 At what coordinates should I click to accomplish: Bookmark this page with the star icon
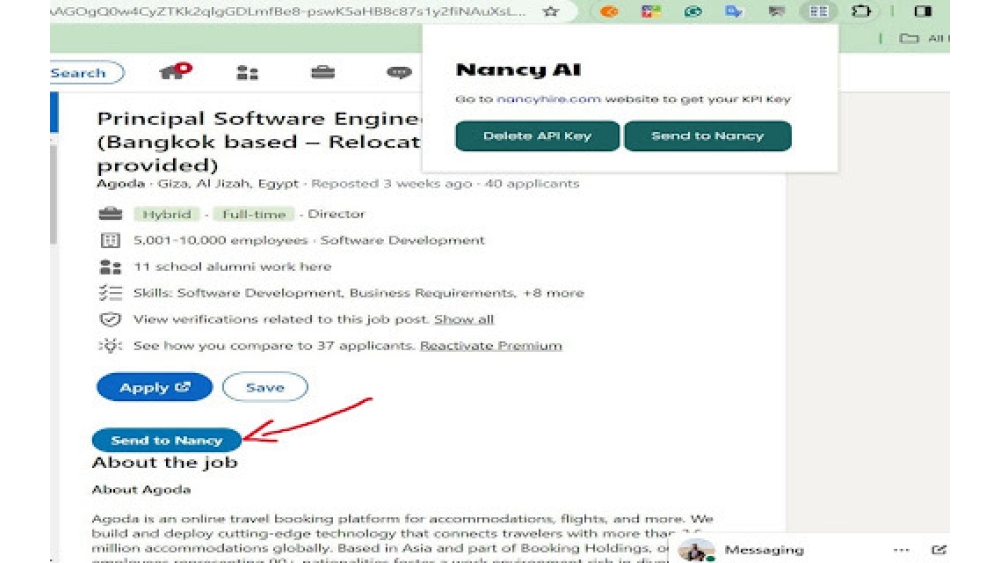pos(550,11)
